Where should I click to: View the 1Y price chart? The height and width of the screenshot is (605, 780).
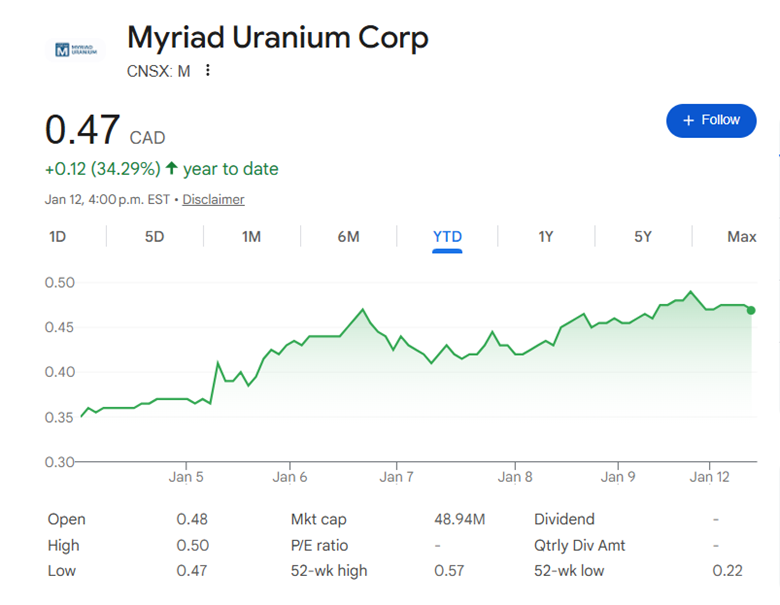546,237
